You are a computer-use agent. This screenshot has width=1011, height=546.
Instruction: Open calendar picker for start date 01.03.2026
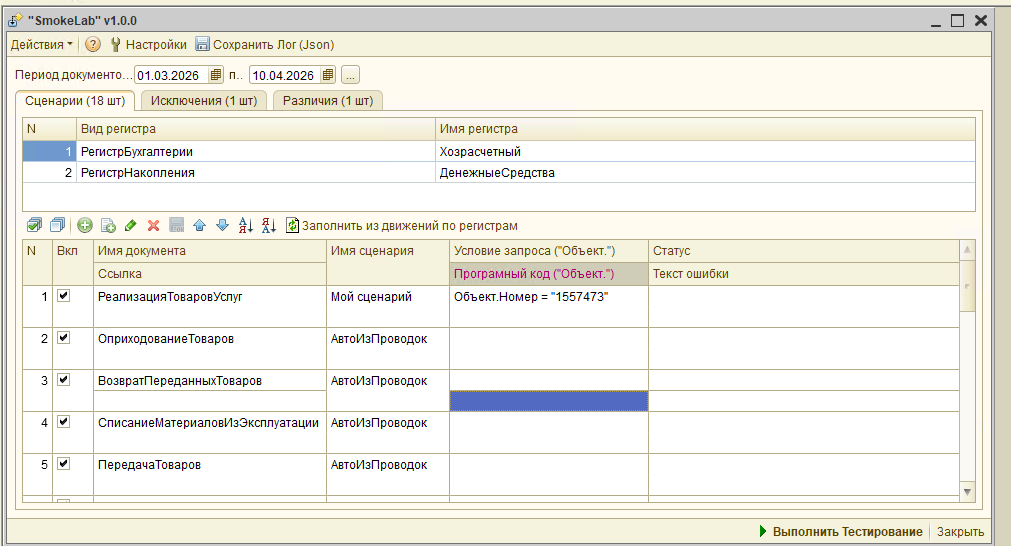pos(216,75)
